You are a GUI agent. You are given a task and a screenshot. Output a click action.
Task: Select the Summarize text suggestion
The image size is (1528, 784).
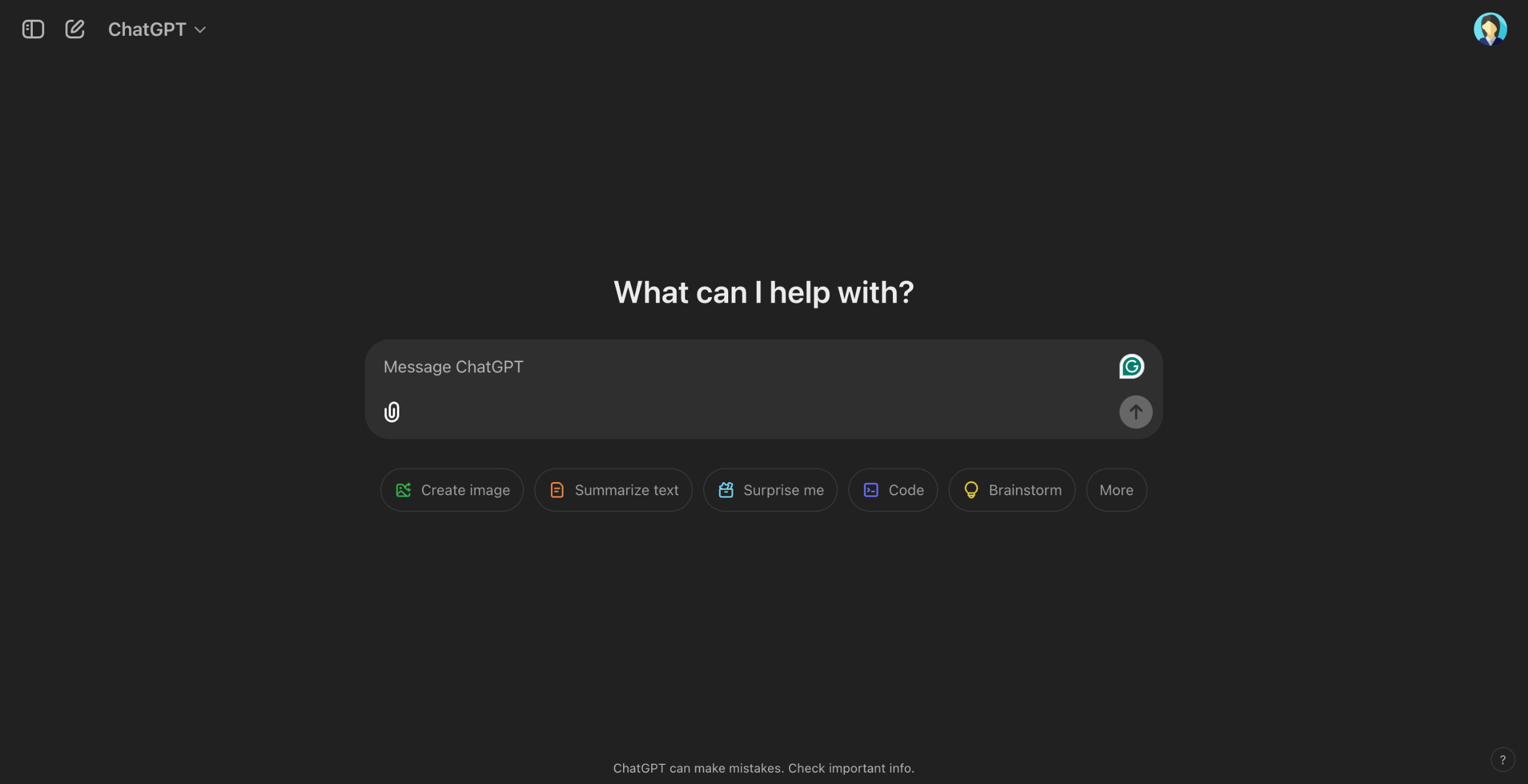click(614, 490)
